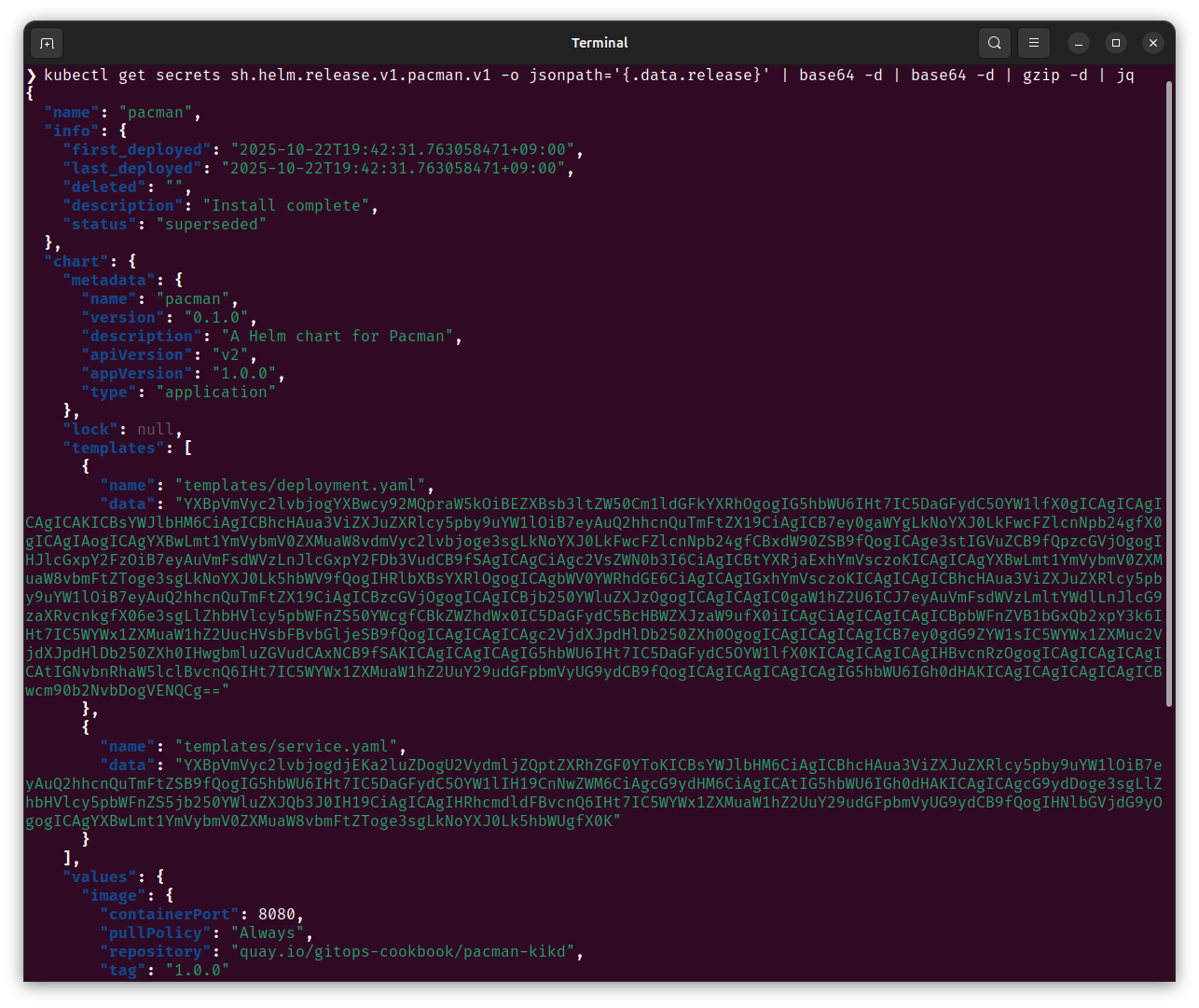Click the "info" key
This screenshot has width=1199, height=1008.
72,131
